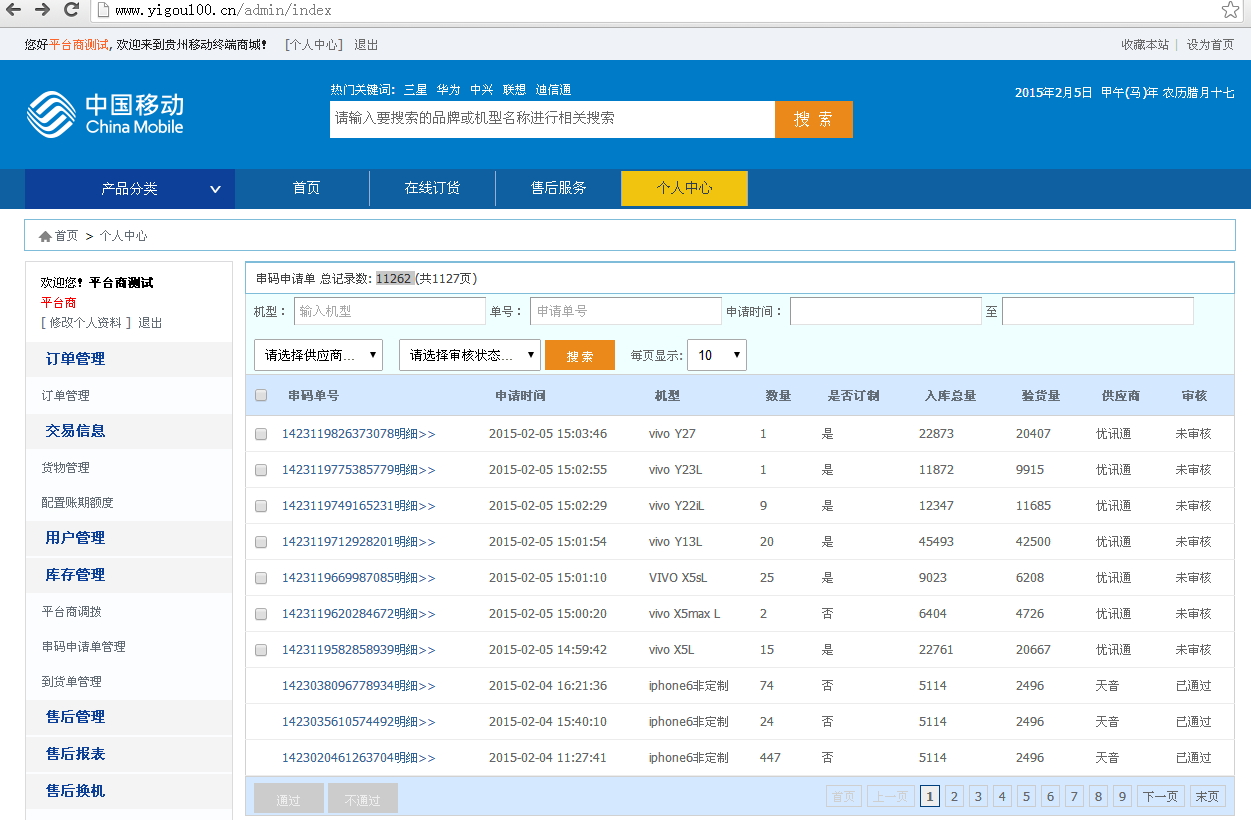Open 货物管理 in the sidebar
The height and width of the screenshot is (820, 1251).
(x=65, y=468)
